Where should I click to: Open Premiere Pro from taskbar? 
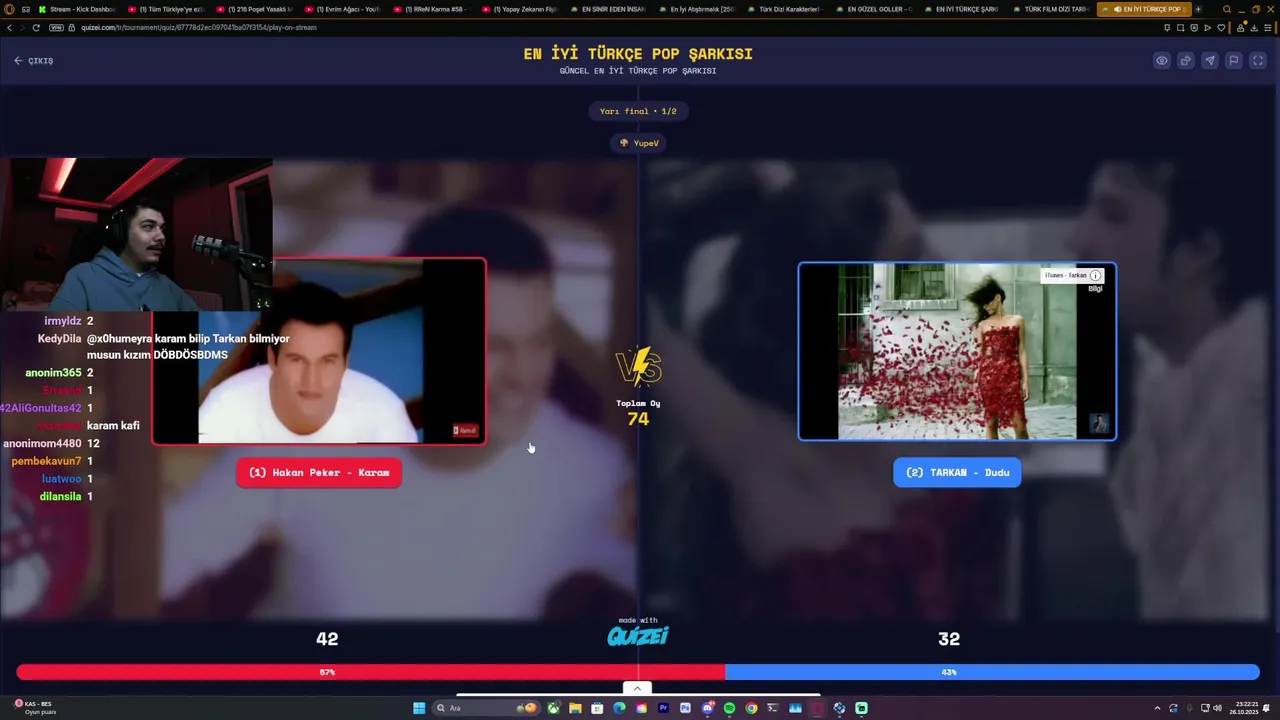pyautogui.click(x=663, y=708)
